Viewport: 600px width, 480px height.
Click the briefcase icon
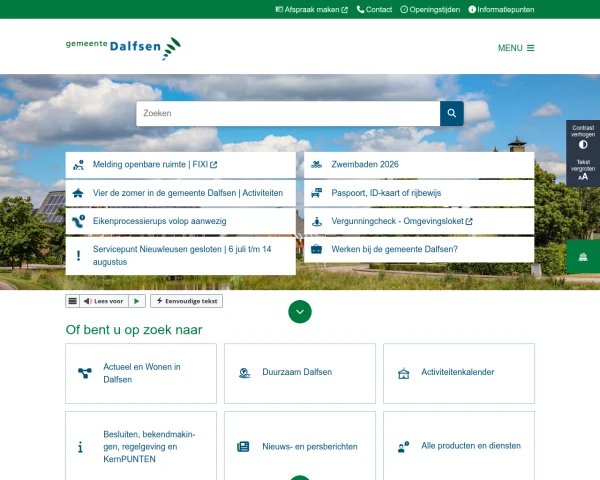(316, 249)
